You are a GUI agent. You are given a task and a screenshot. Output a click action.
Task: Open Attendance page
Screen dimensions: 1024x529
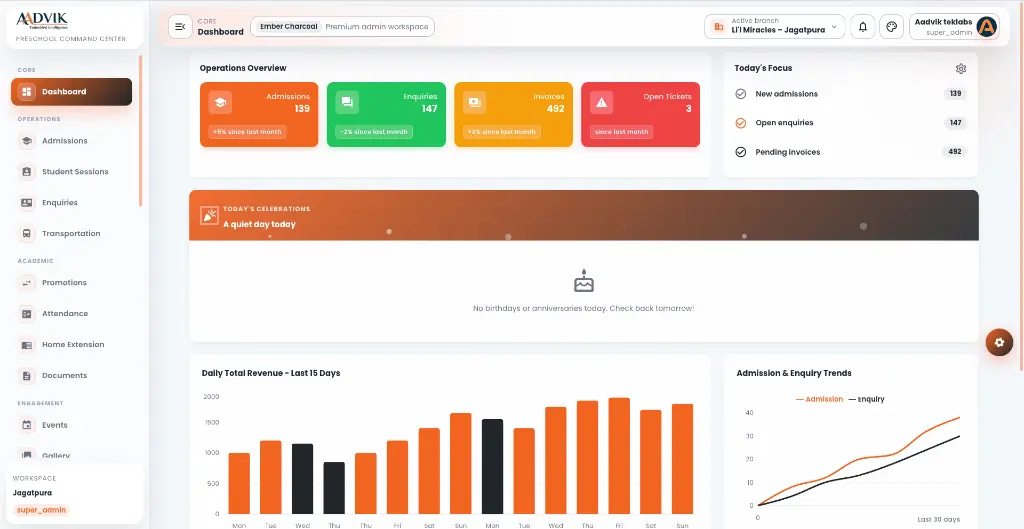click(71, 313)
